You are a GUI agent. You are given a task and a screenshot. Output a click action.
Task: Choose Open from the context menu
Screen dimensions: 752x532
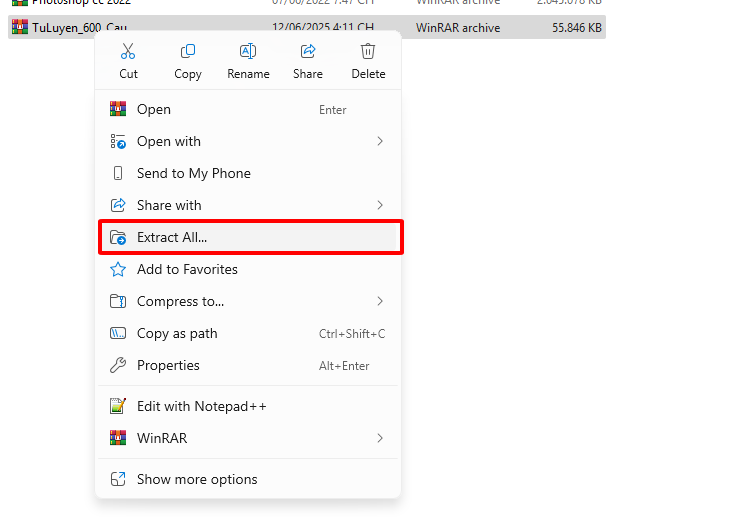point(248,109)
